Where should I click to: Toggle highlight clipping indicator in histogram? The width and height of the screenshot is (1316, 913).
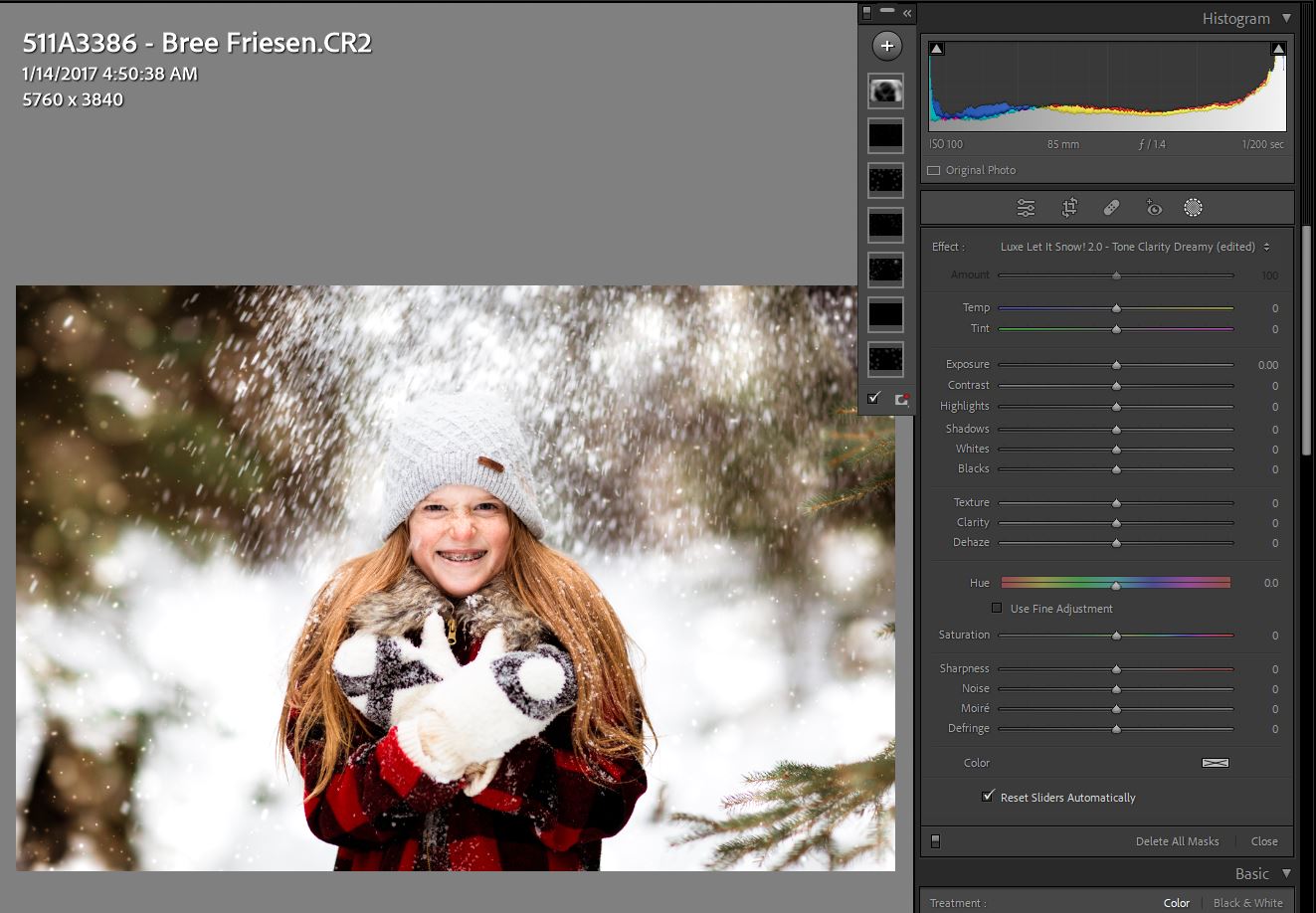pos(1278,48)
